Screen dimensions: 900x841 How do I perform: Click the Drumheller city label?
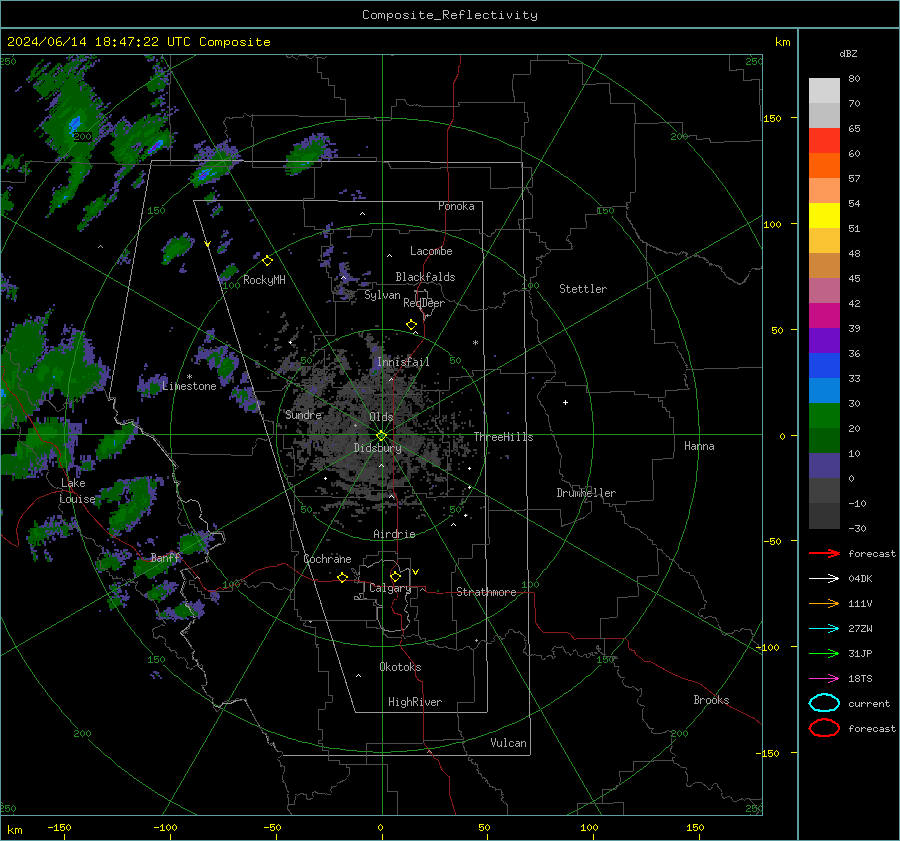tap(586, 493)
